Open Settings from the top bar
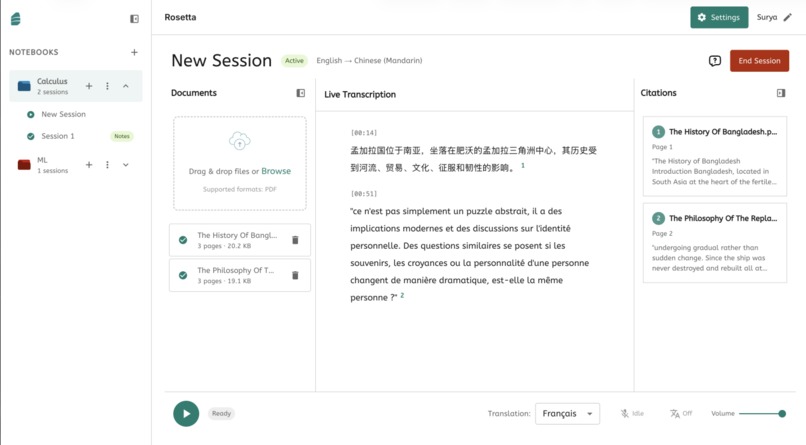806x445 pixels. [x=719, y=17]
